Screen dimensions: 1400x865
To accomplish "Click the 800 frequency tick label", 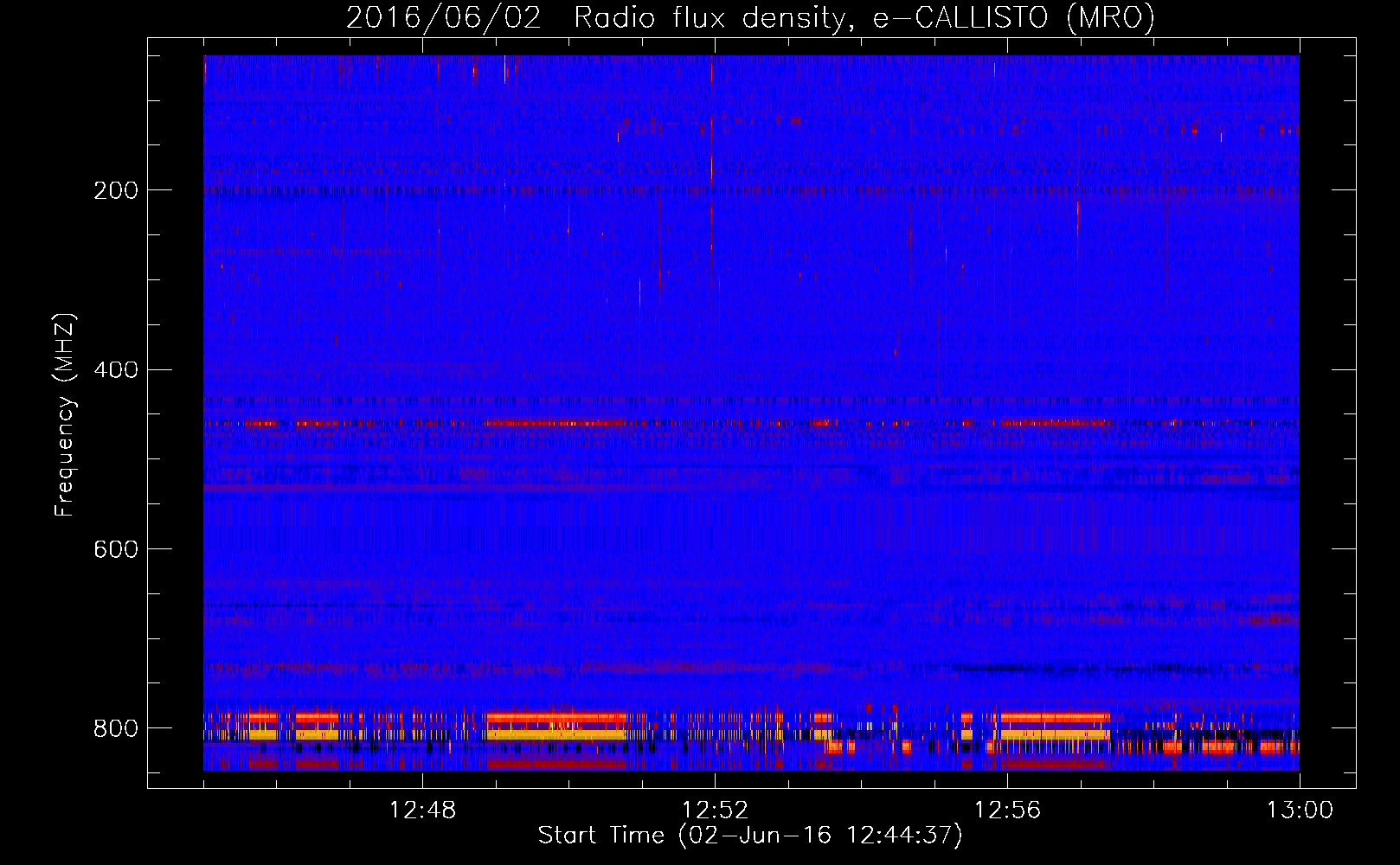I will coord(116,728).
